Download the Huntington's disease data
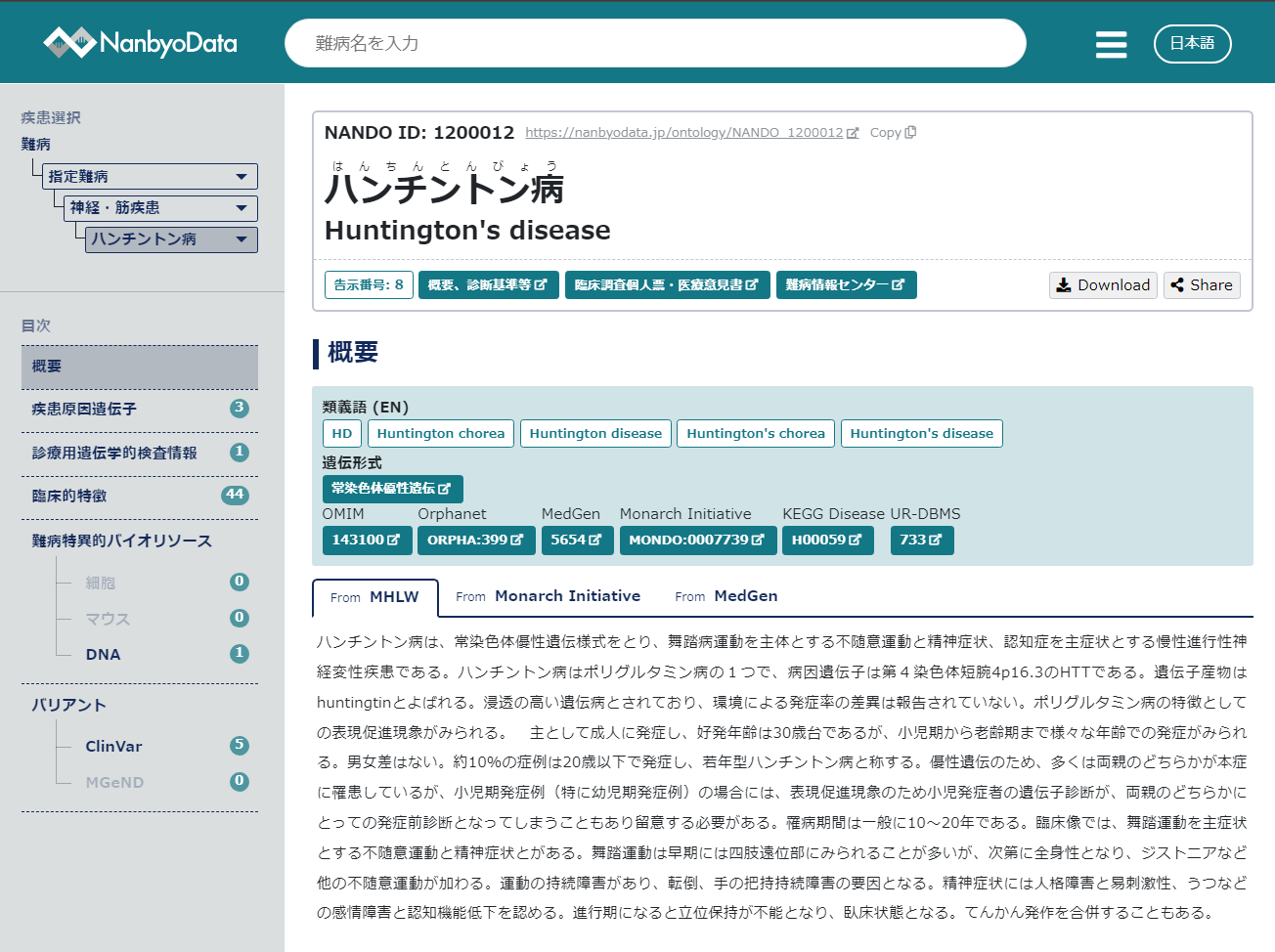 click(1103, 285)
